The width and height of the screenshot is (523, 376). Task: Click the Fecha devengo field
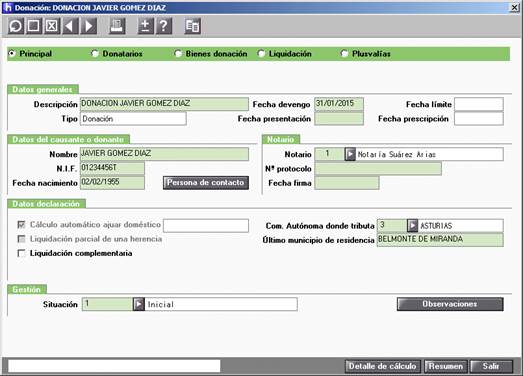click(339, 104)
